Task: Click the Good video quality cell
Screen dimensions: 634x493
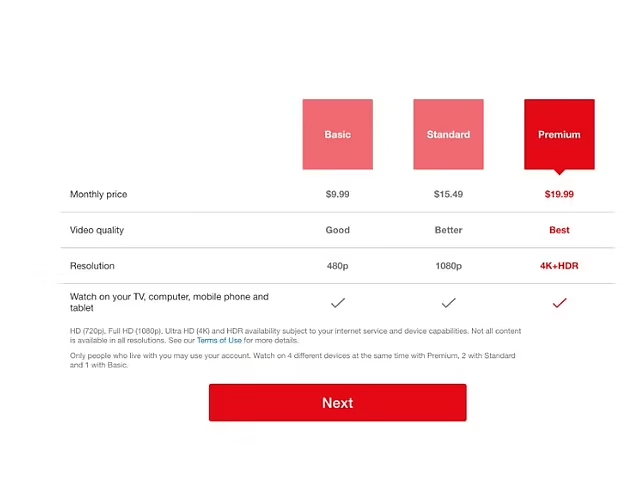Action: pos(338,230)
